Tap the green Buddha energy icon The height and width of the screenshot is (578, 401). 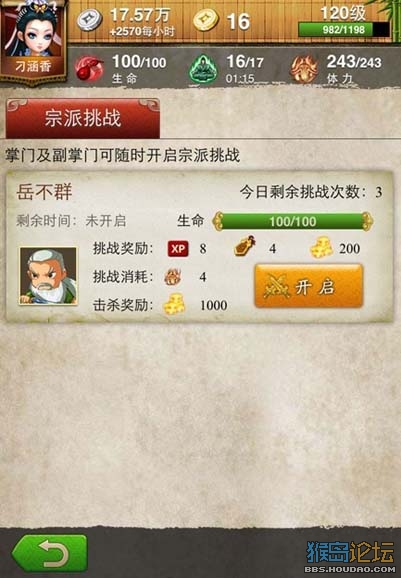203,69
